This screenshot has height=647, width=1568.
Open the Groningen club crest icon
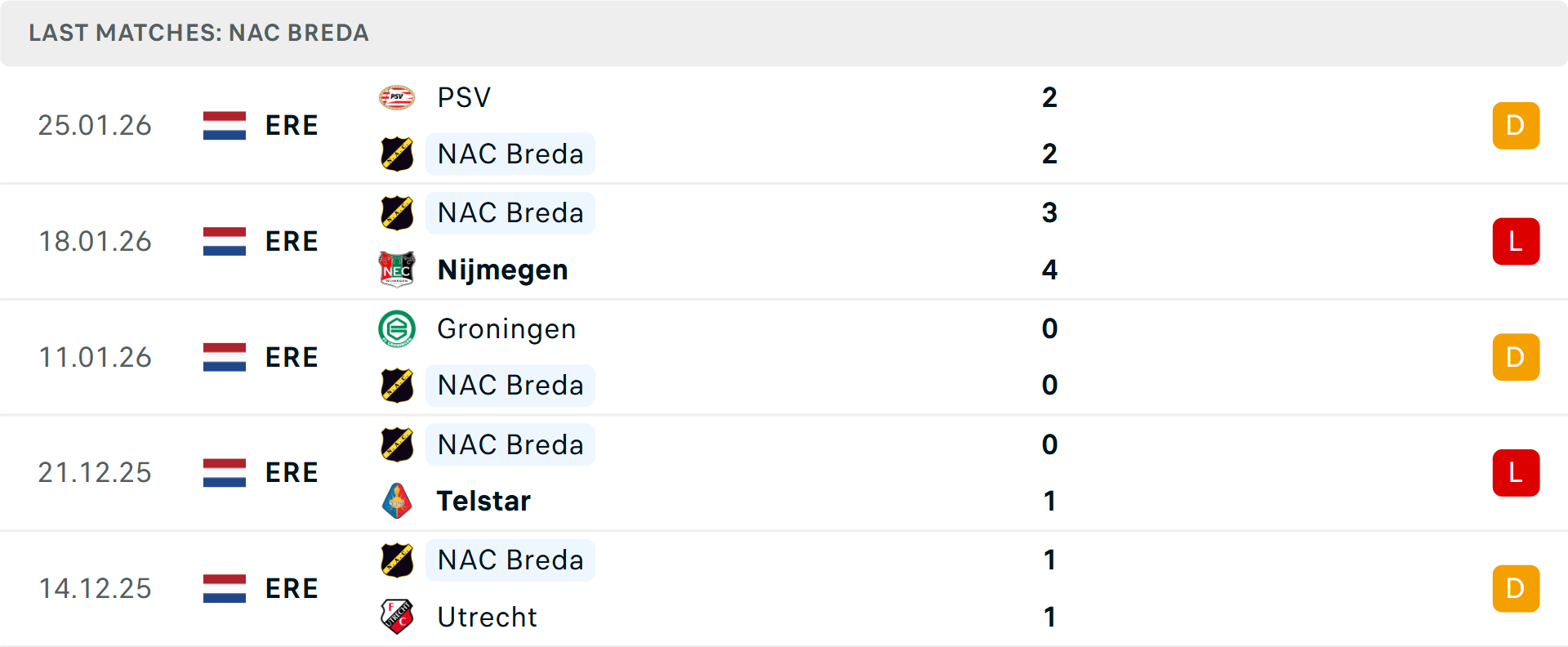click(398, 328)
